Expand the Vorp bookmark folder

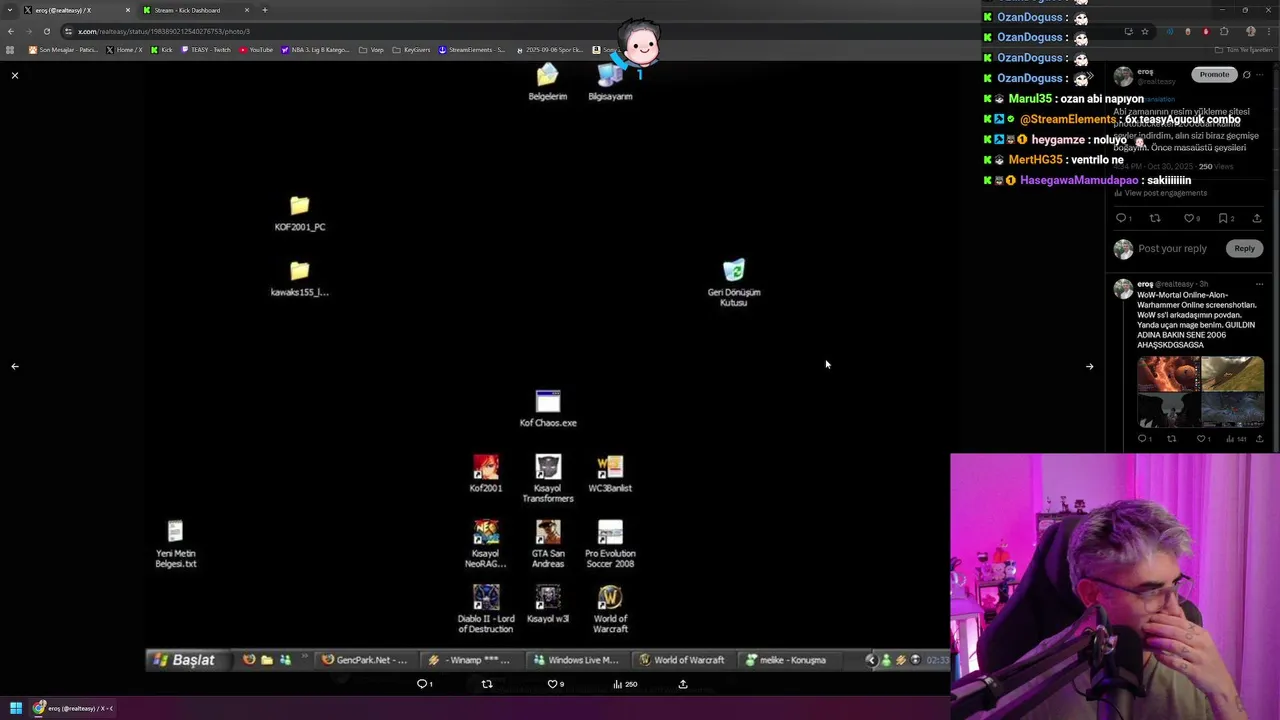click(371, 49)
